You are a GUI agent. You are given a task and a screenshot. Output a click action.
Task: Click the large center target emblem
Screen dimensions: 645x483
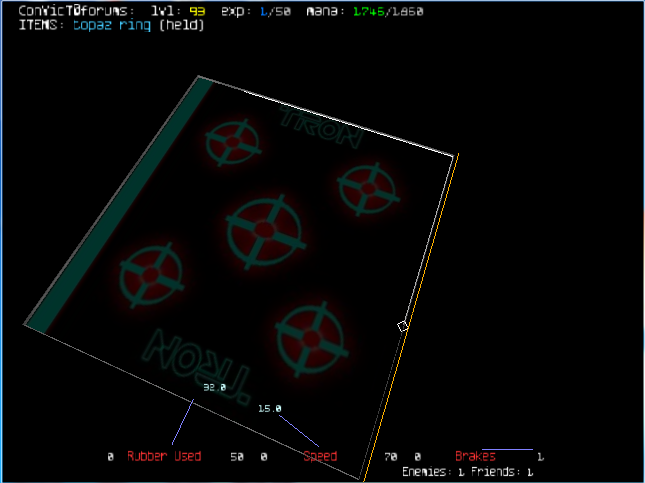tap(260, 231)
